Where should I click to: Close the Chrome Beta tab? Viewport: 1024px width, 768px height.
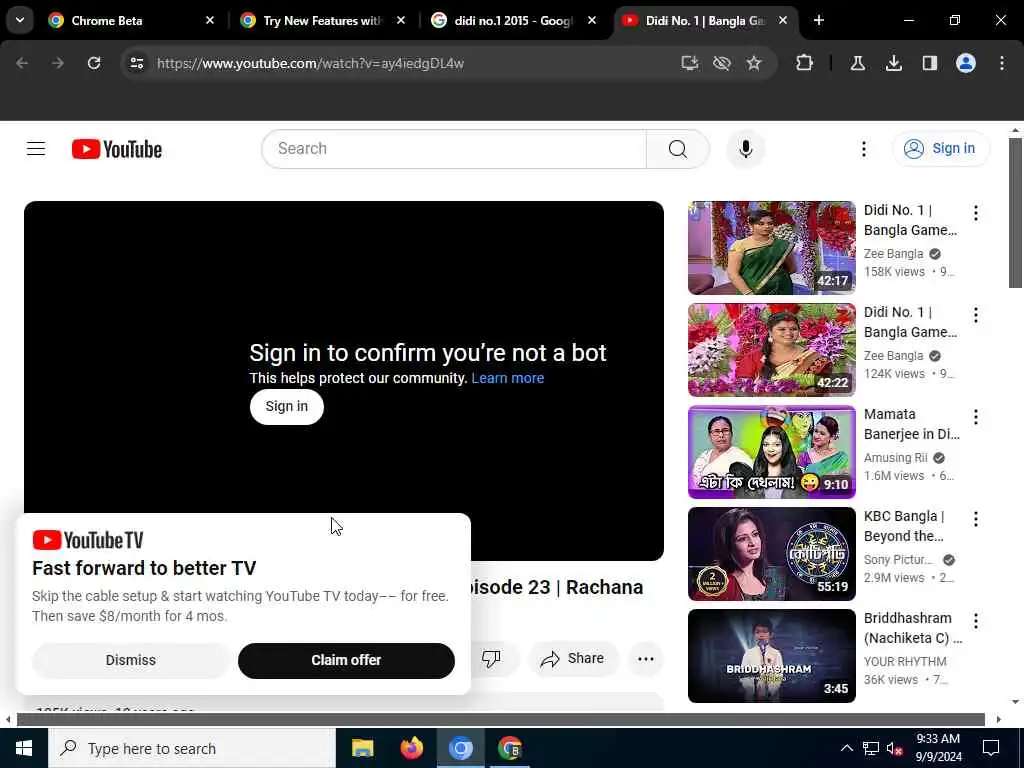click(x=210, y=20)
